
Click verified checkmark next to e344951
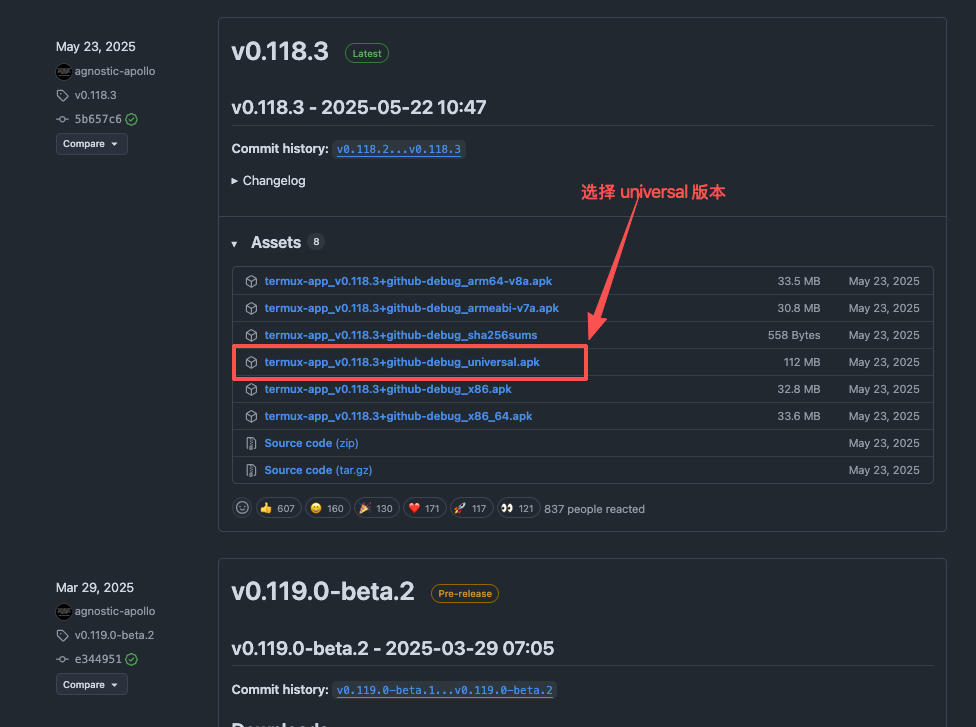pyautogui.click(x=131, y=659)
